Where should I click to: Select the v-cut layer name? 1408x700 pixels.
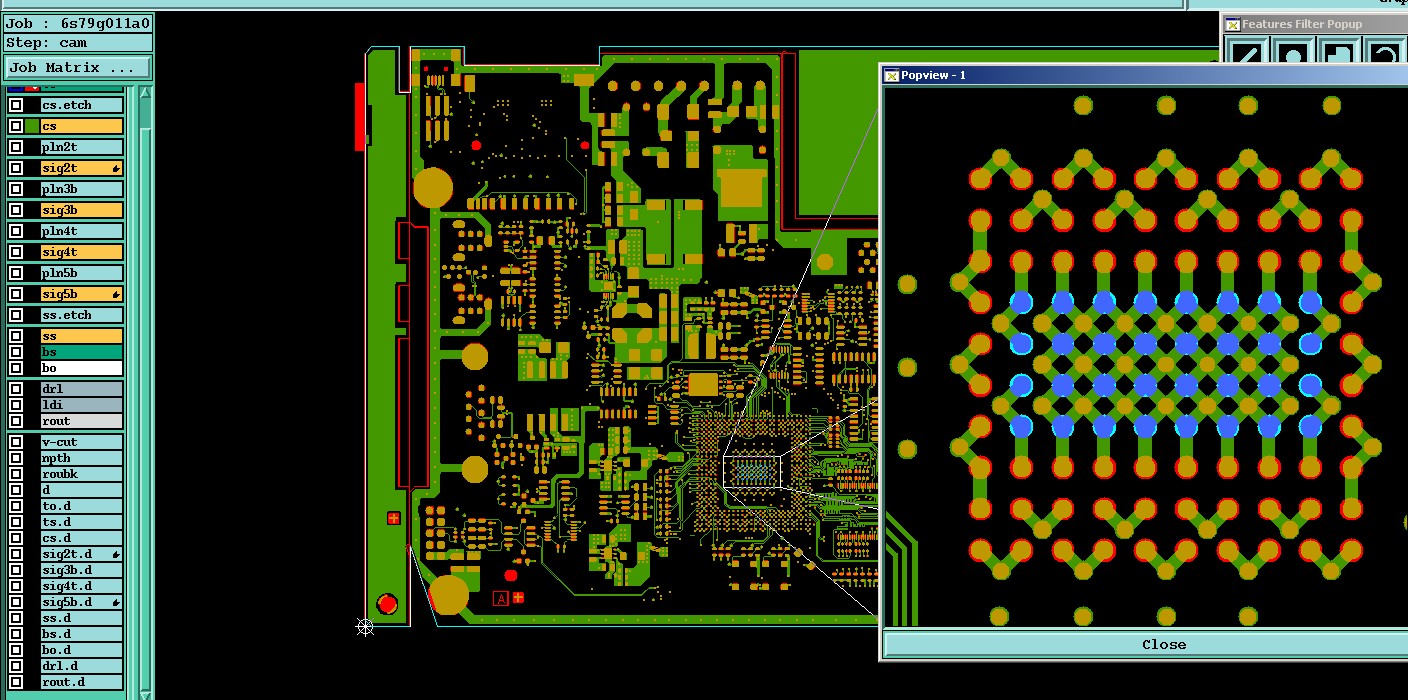[x=82, y=442]
